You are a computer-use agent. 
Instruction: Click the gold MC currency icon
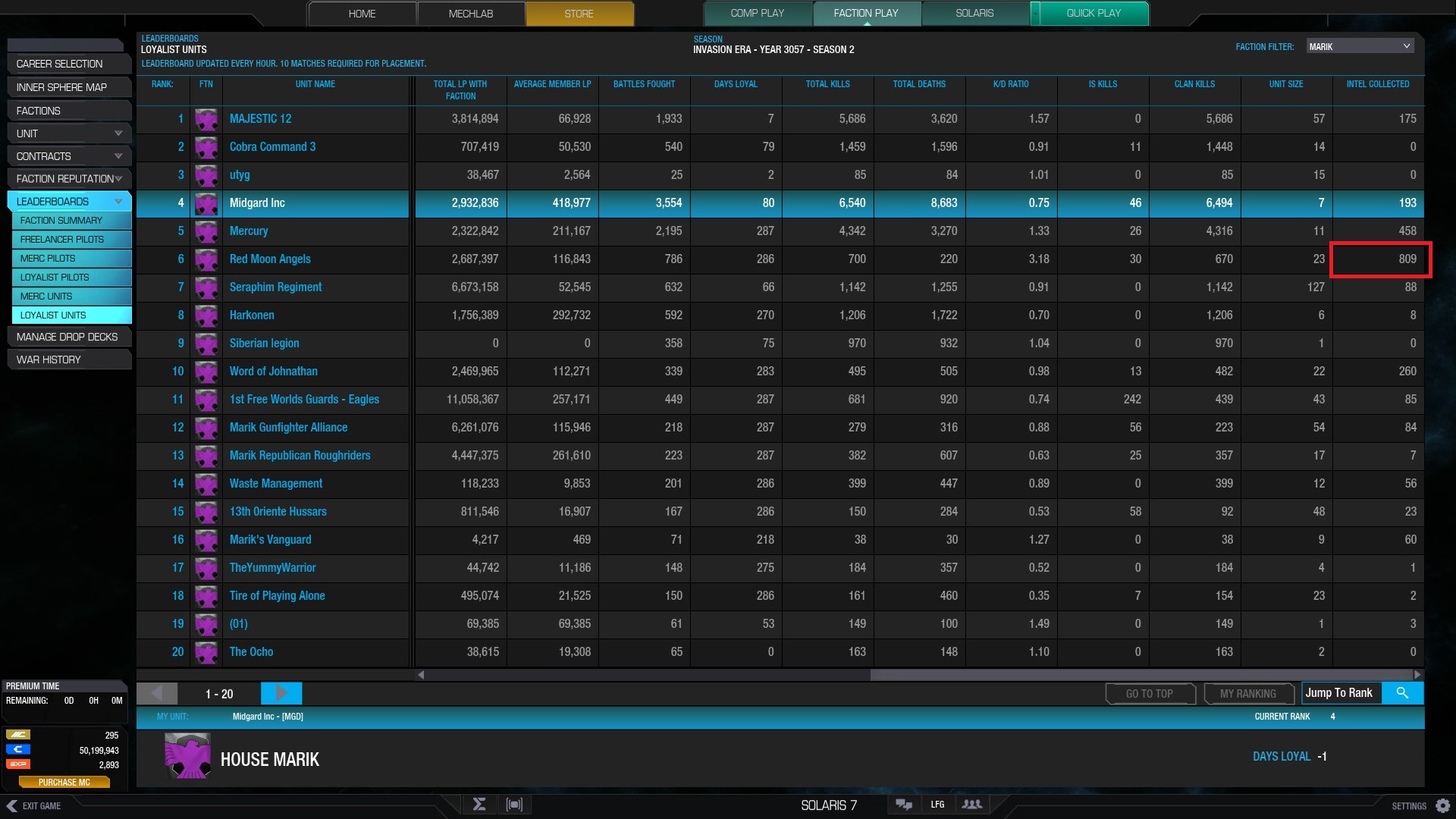(18, 735)
